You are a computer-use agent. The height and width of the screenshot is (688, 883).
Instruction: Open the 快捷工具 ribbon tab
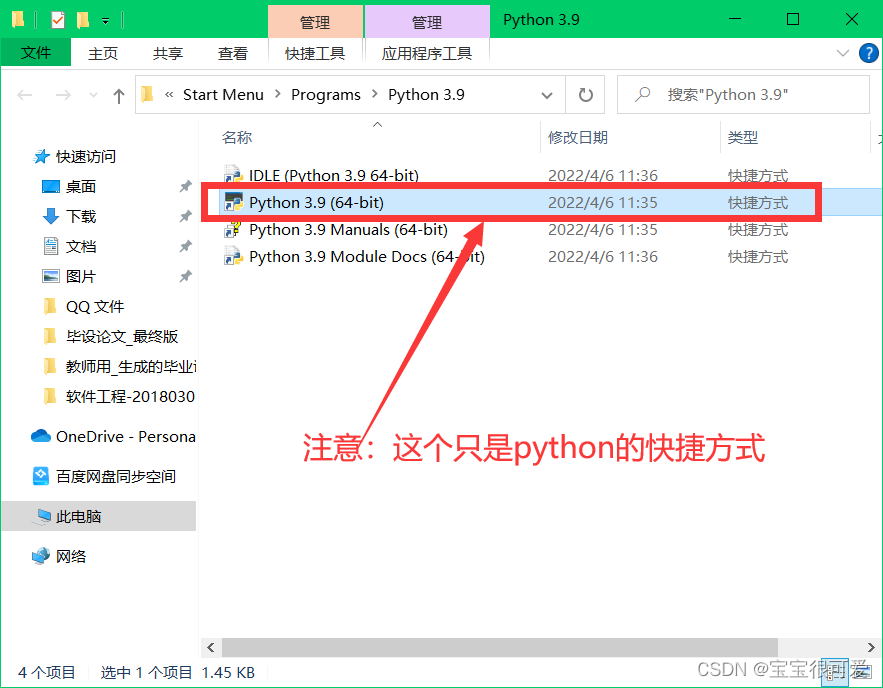click(x=315, y=53)
